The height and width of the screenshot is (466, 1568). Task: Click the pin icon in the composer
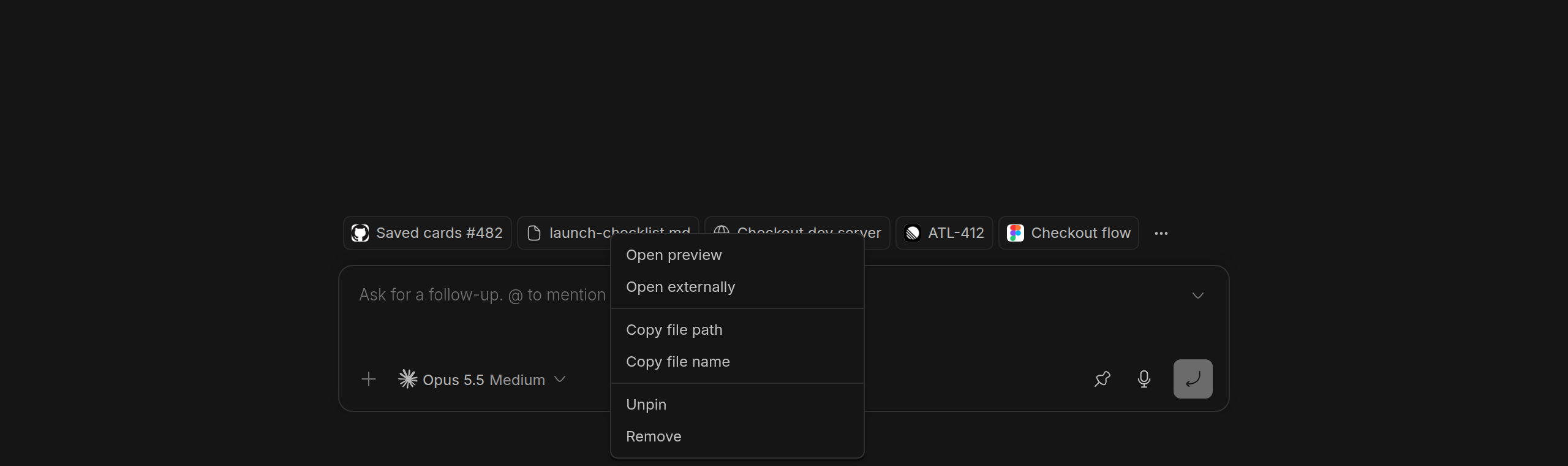(x=1102, y=379)
